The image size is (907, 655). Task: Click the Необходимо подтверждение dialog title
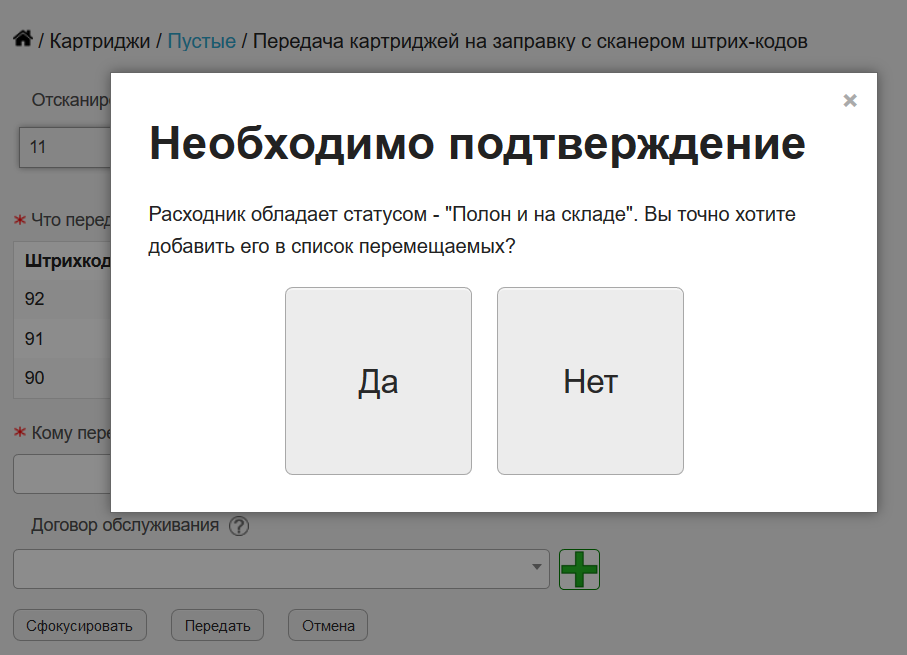pyautogui.click(x=477, y=143)
